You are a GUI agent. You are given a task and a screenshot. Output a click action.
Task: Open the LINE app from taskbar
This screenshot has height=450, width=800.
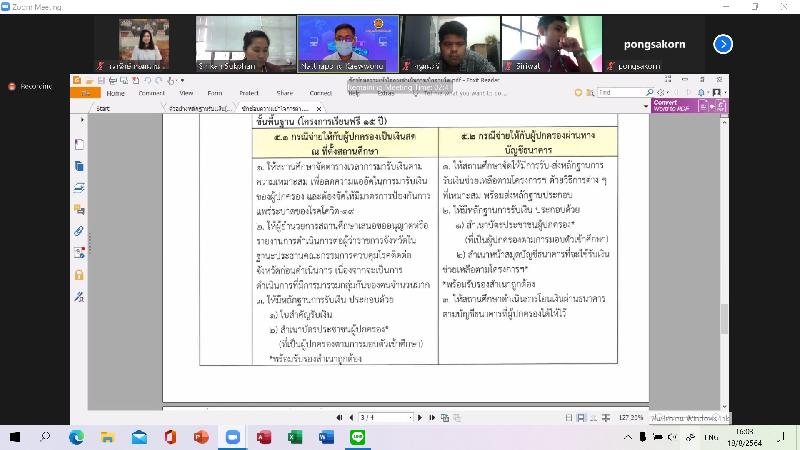click(355, 438)
